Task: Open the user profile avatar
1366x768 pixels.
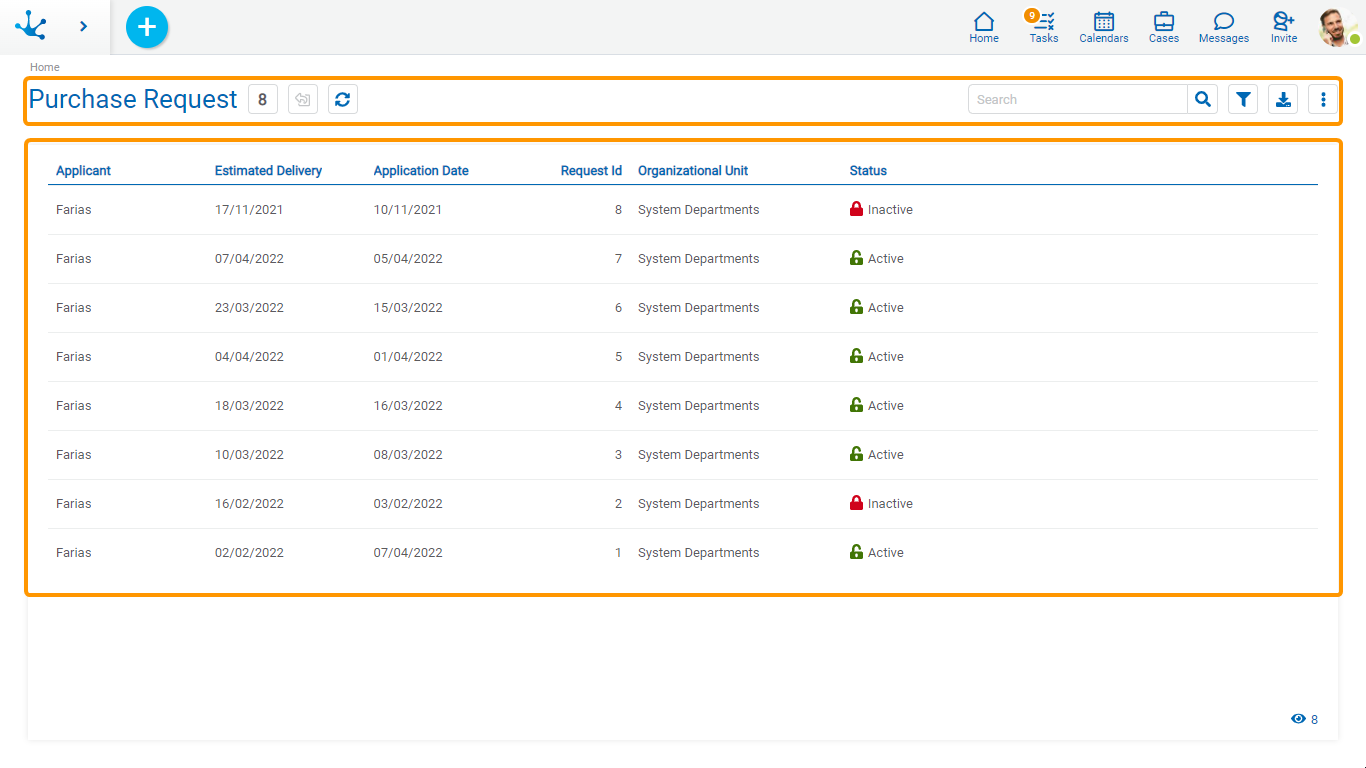Action: point(1338,28)
